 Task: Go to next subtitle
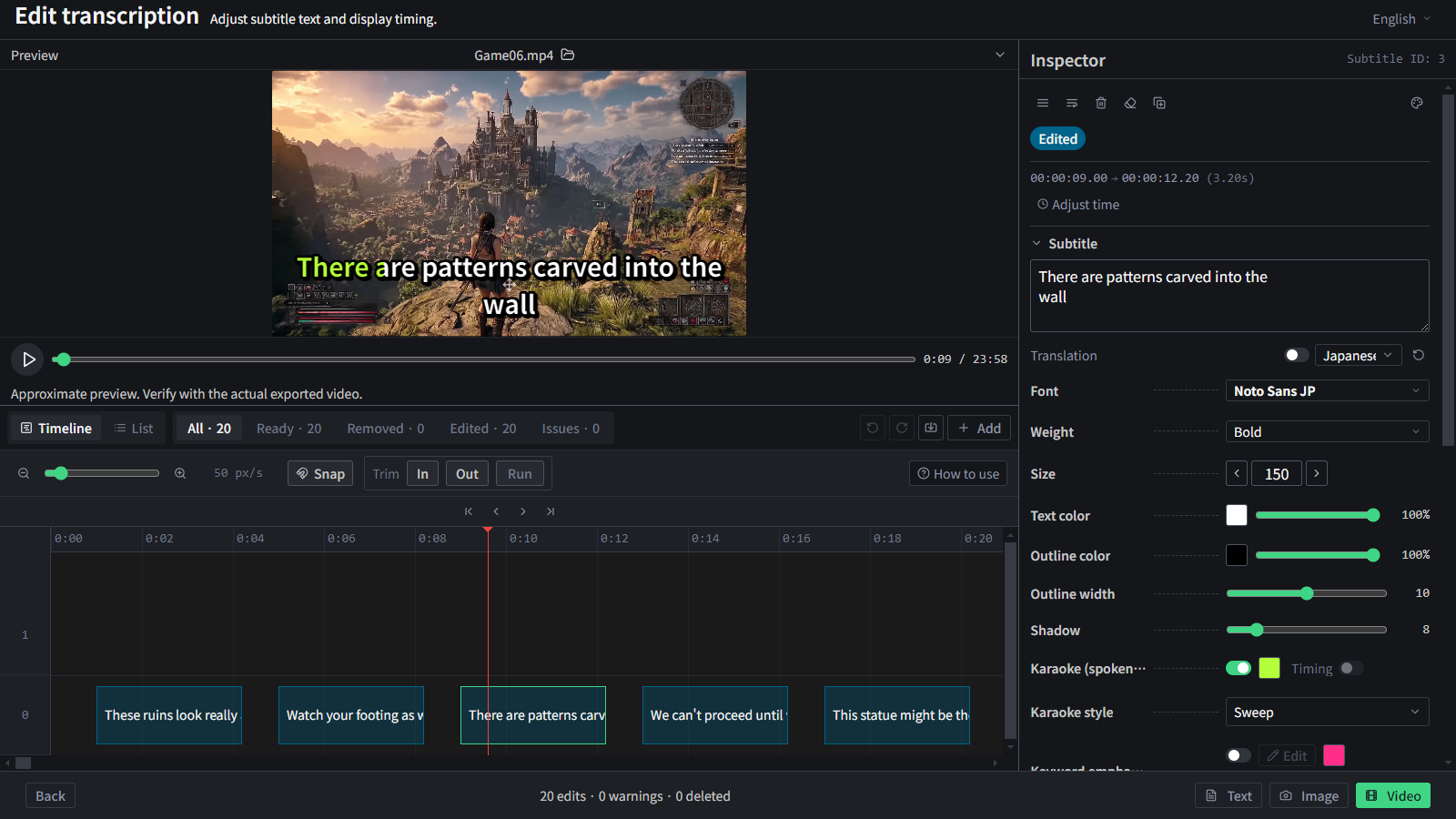(523, 511)
